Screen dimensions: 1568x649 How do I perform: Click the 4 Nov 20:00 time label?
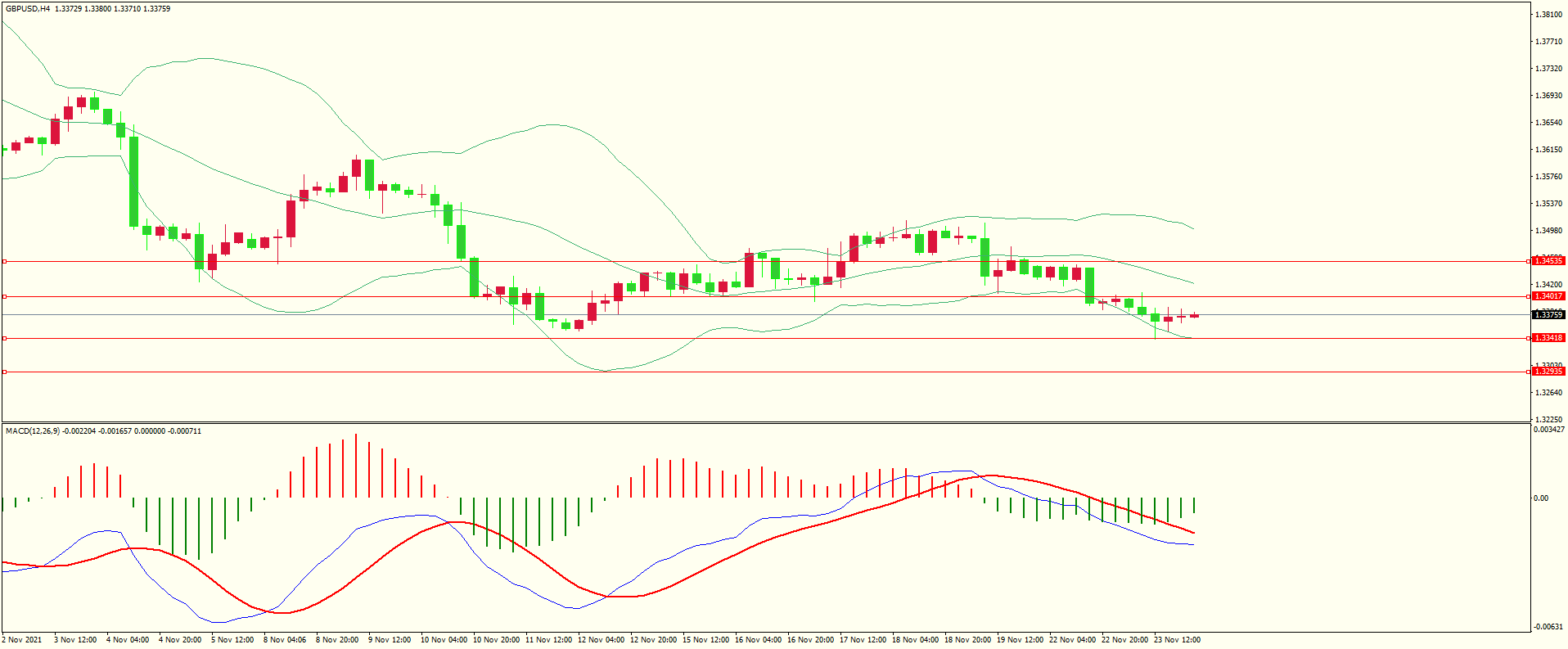[x=180, y=640]
